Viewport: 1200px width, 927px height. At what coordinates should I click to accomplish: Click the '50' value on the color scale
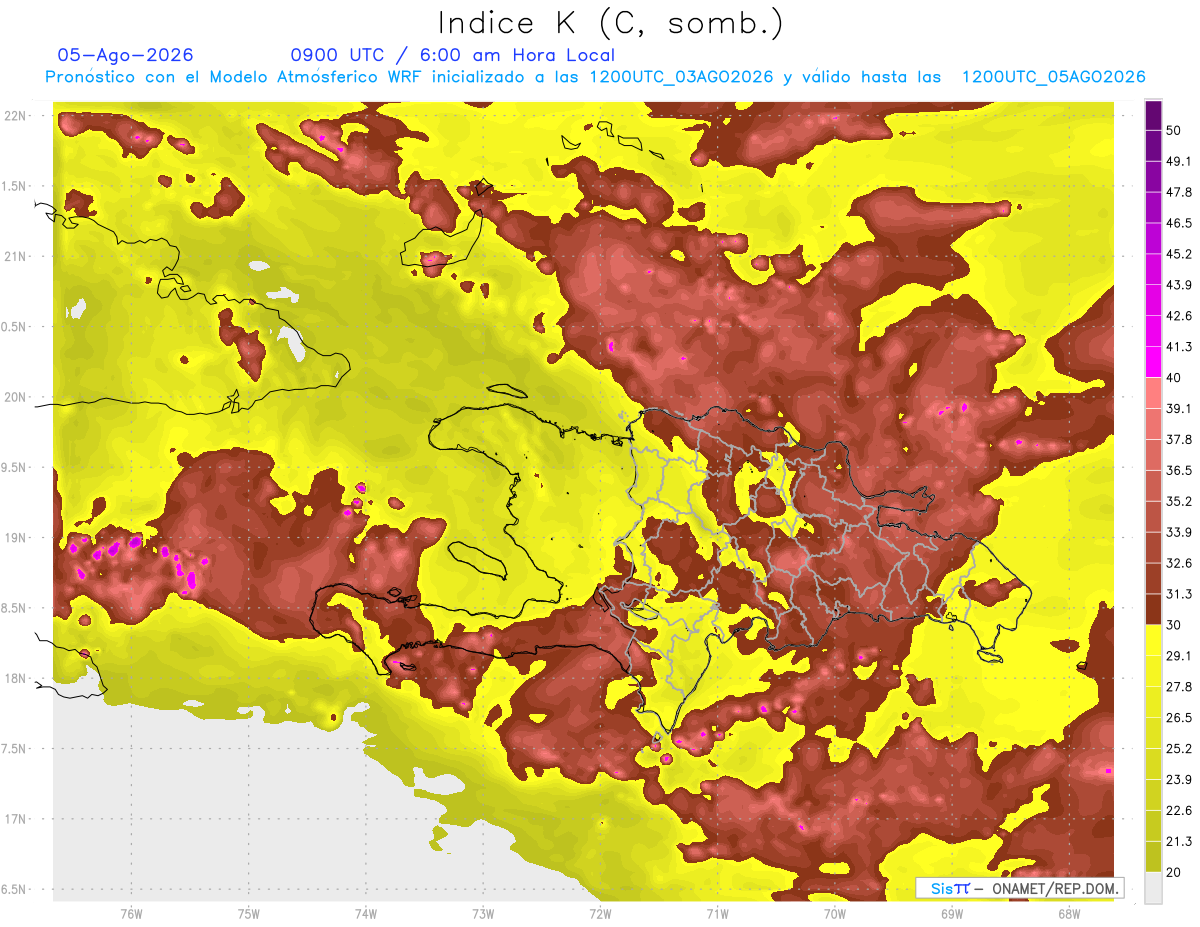[x=1174, y=130]
